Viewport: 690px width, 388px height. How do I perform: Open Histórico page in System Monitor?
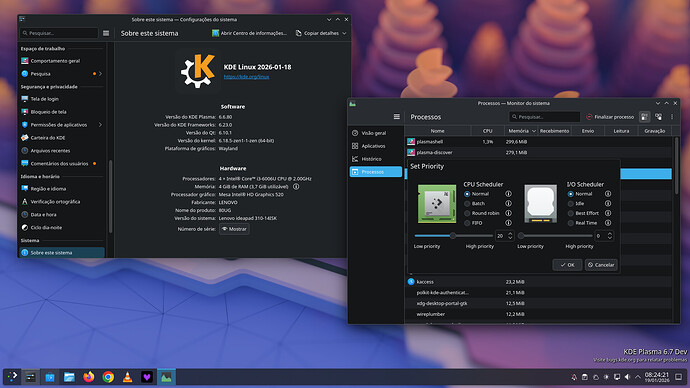375,159
